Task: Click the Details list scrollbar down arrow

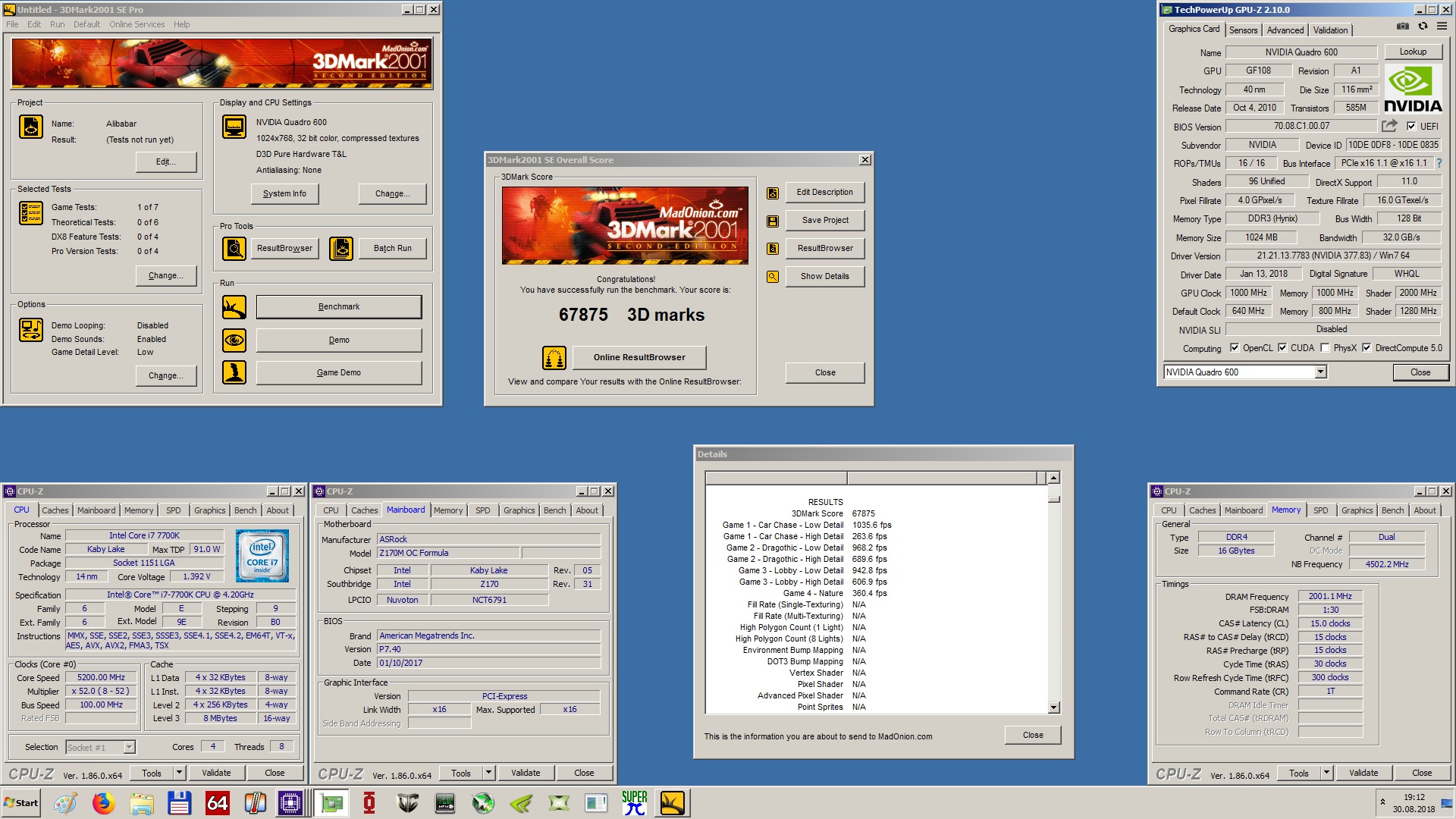Action: pyautogui.click(x=1053, y=708)
